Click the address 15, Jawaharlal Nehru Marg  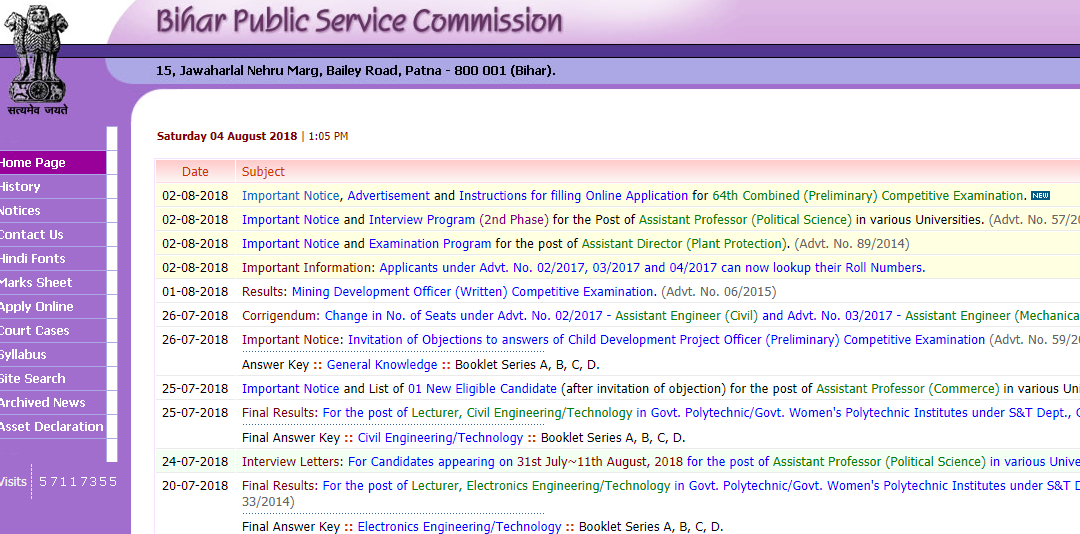355,71
